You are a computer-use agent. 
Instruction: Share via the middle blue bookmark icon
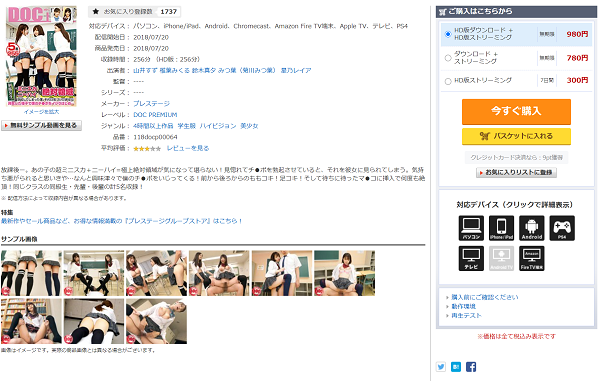(456, 367)
